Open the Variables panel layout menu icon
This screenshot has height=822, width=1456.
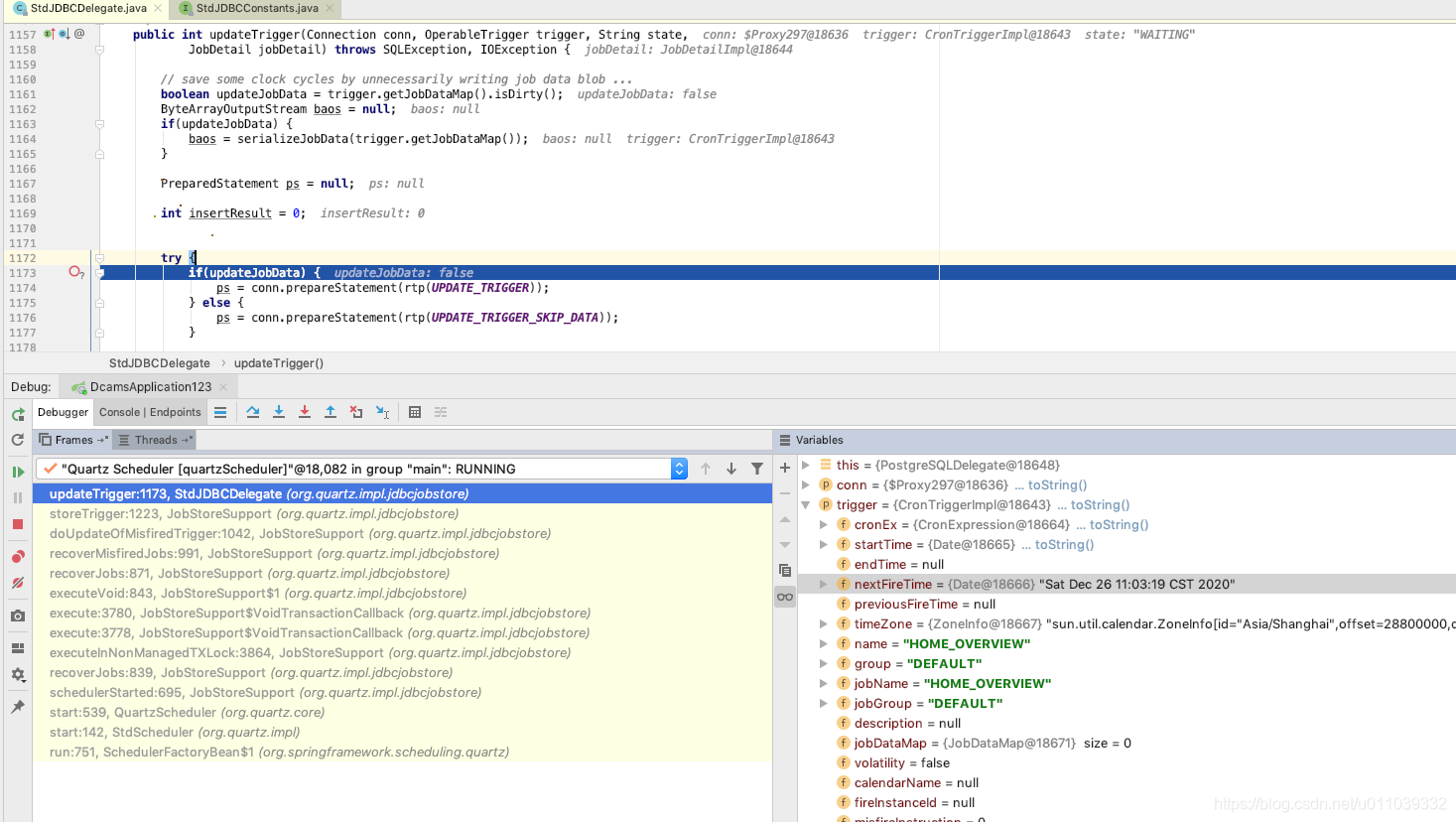click(785, 440)
